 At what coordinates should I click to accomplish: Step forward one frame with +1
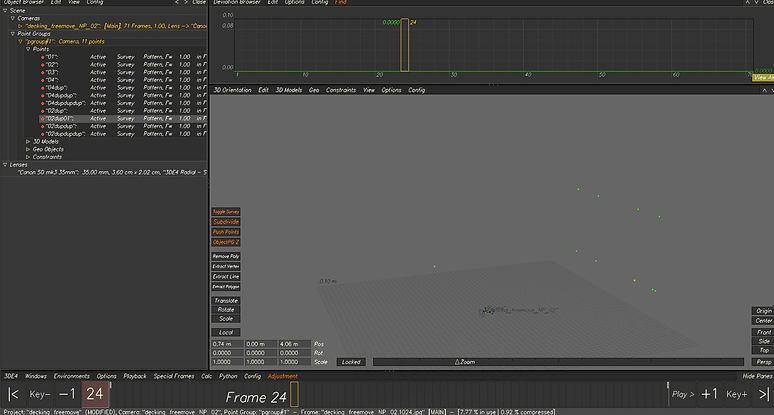[709, 394]
